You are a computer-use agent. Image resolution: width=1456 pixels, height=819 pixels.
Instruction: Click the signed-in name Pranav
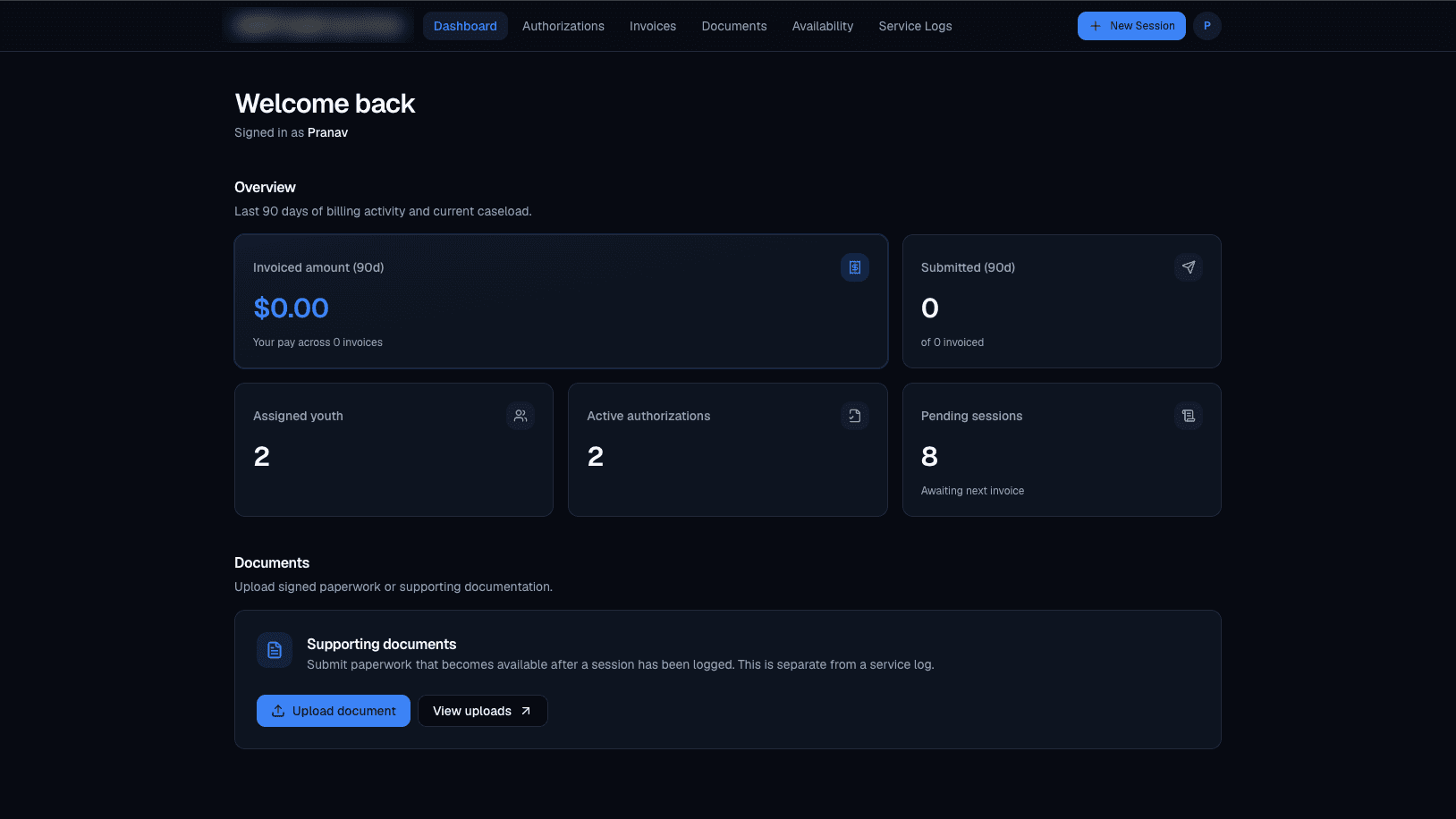327,132
